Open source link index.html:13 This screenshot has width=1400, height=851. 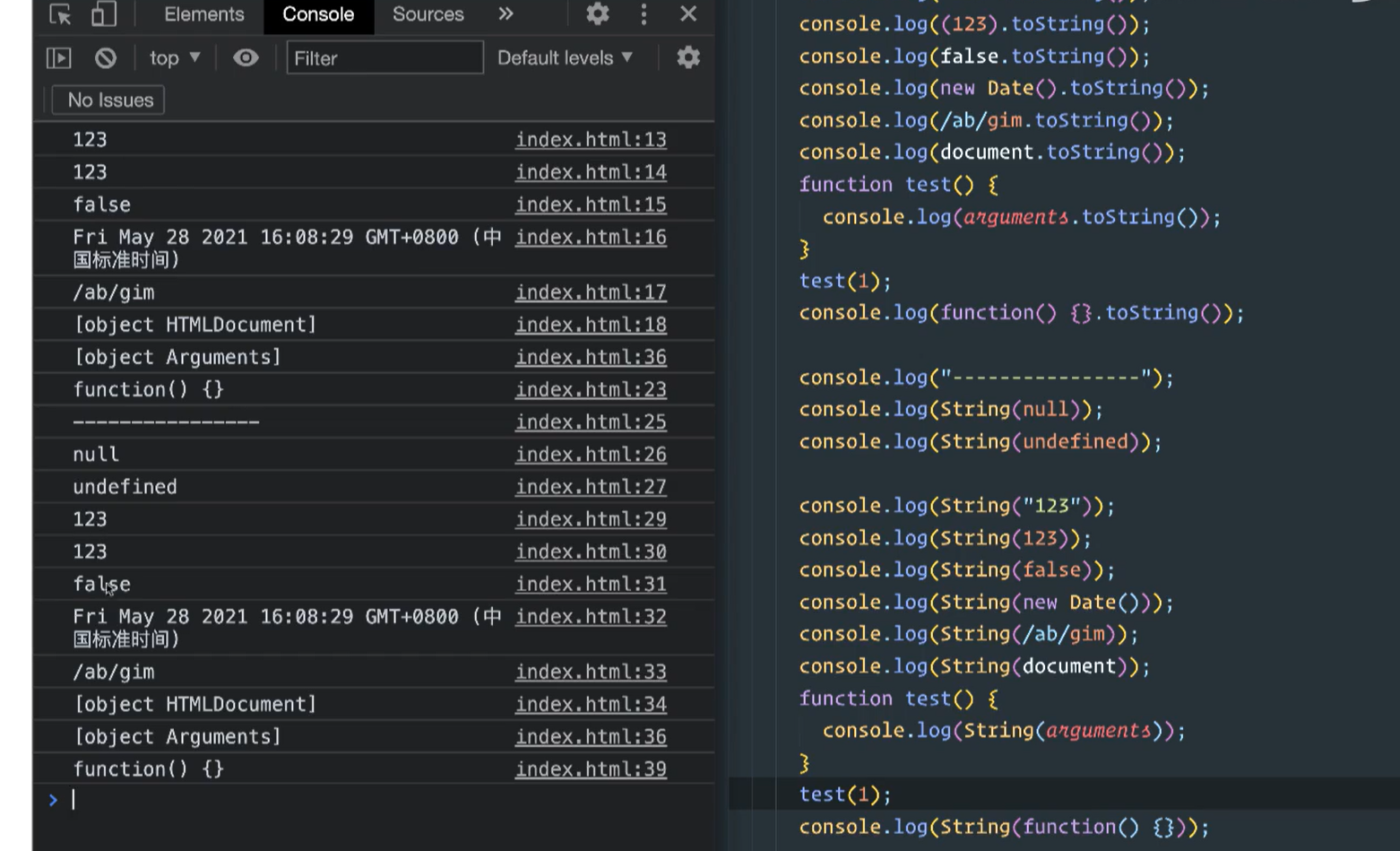591,140
